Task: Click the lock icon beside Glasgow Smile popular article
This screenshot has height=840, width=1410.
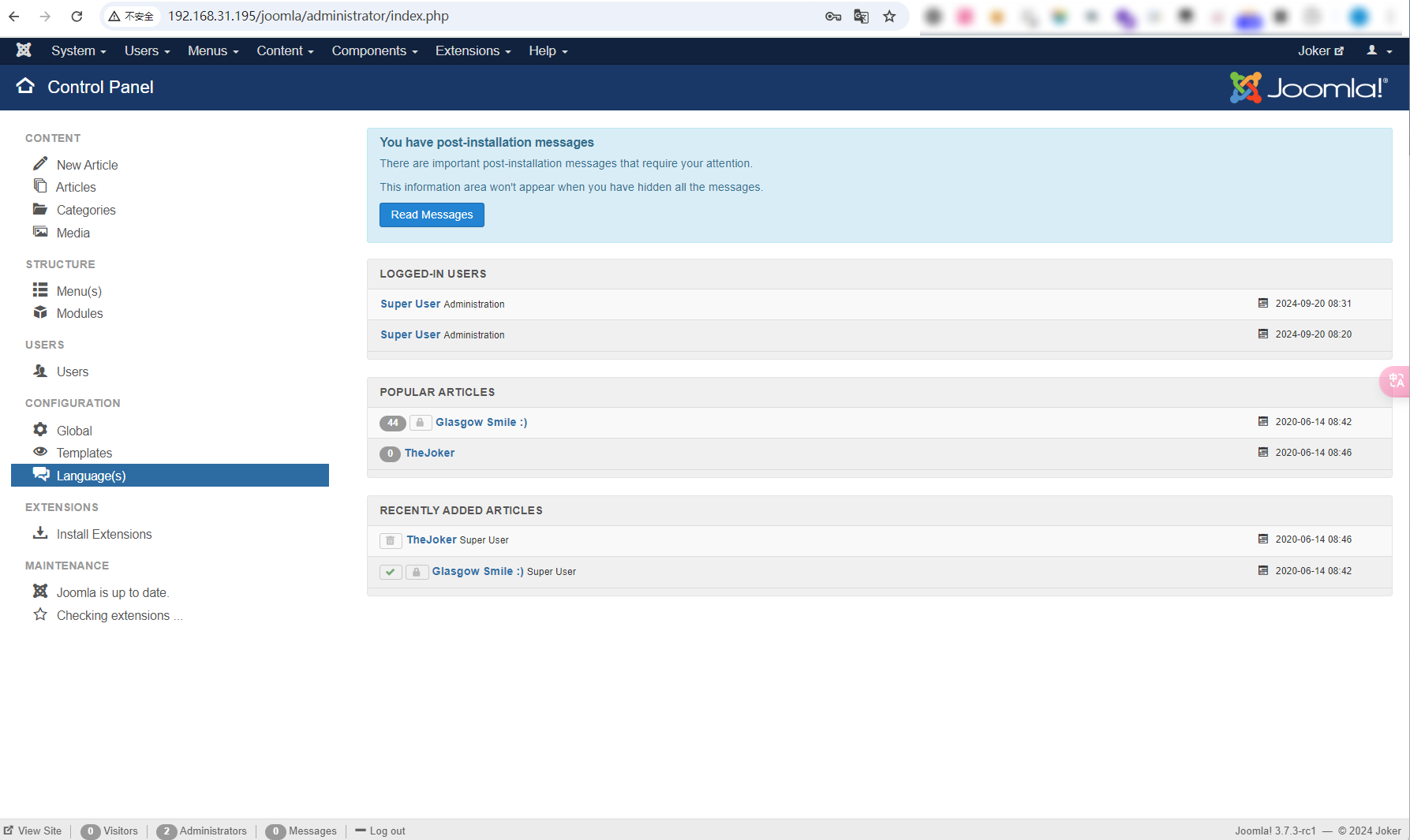Action: [421, 423]
